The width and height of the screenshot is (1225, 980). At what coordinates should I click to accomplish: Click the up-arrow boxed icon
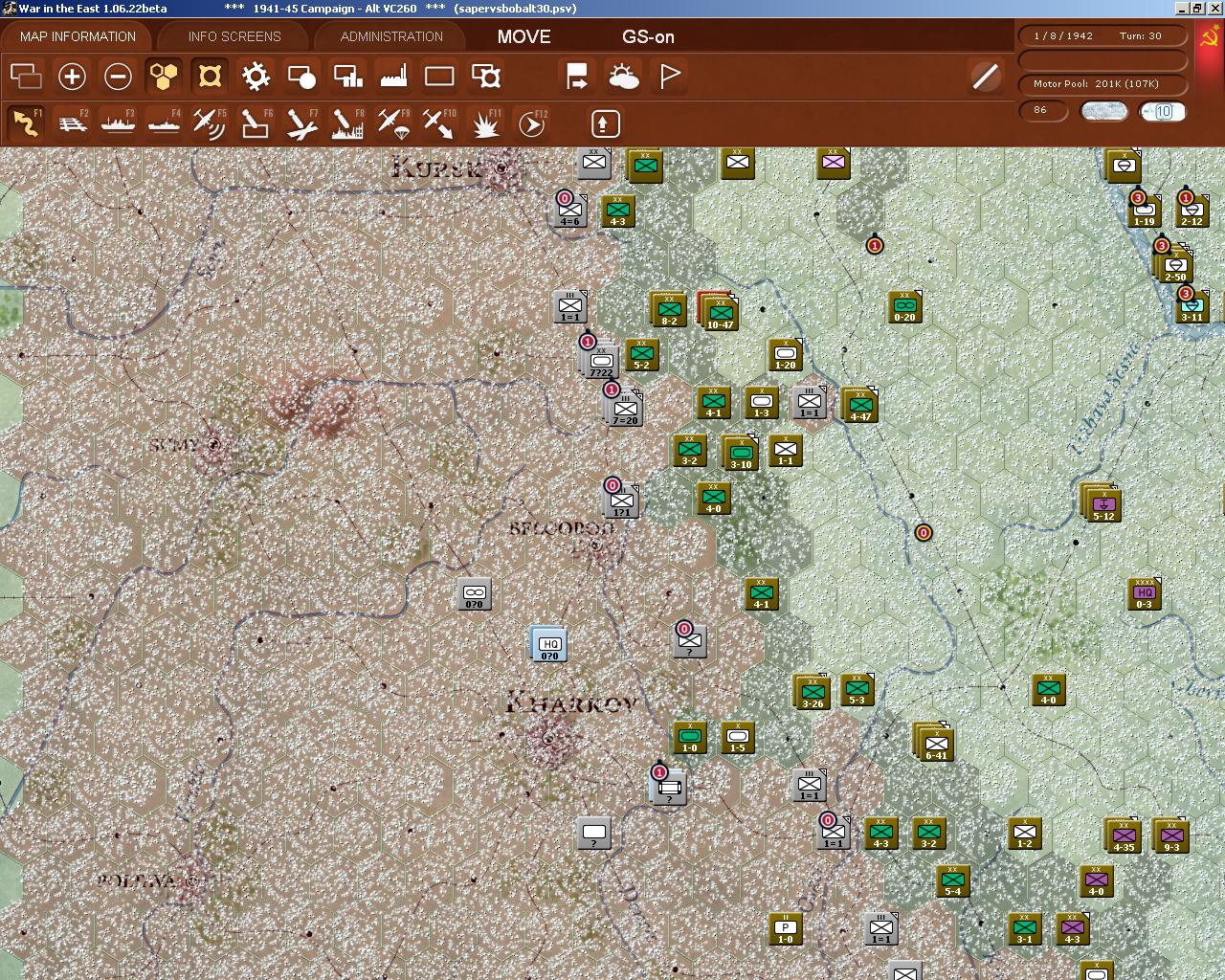point(604,123)
